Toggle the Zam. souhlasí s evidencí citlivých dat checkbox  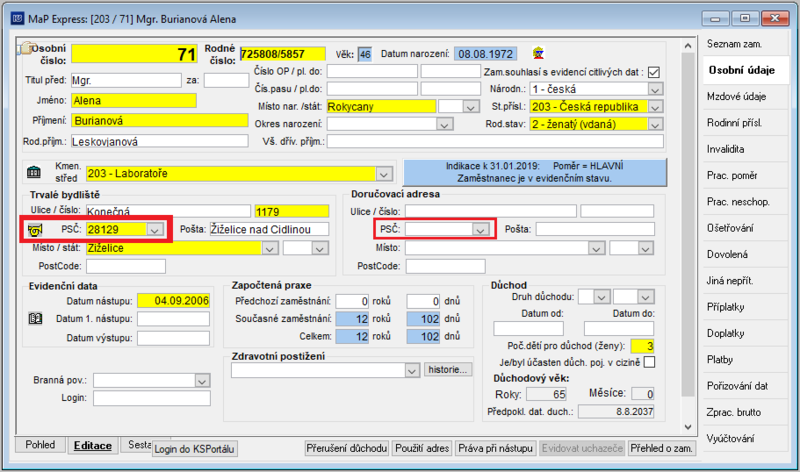(x=654, y=72)
